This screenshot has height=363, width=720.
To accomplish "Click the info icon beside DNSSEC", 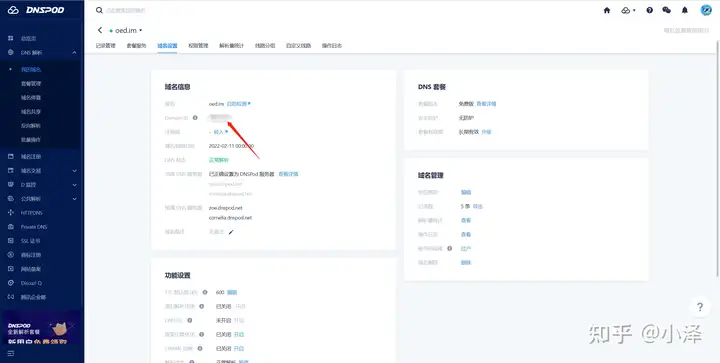I will (x=190, y=320).
